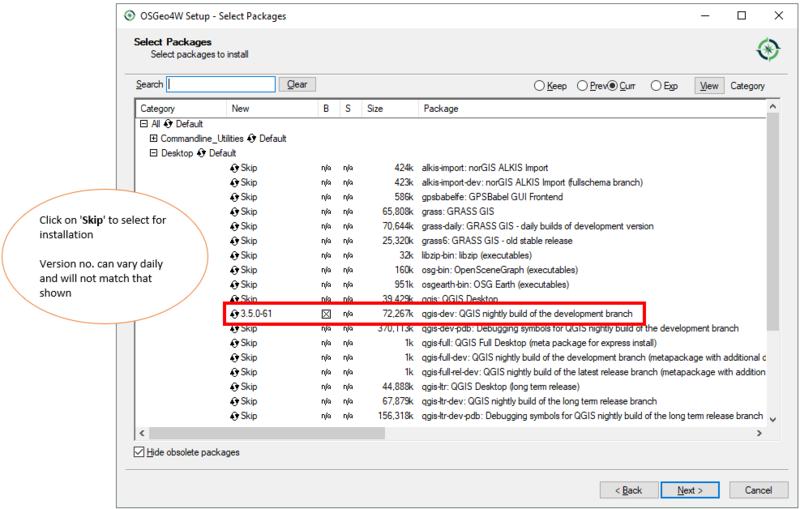Click the Size column header
The height and width of the screenshot is (509, 800).
click(x=374, y=108)
